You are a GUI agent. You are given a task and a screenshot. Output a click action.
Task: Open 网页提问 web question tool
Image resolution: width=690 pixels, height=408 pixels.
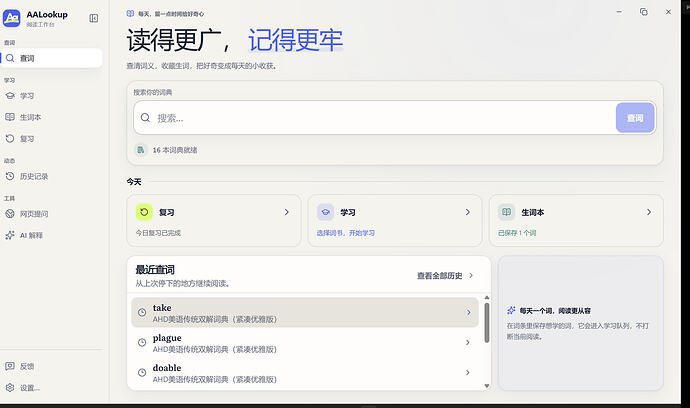[51, 214]
